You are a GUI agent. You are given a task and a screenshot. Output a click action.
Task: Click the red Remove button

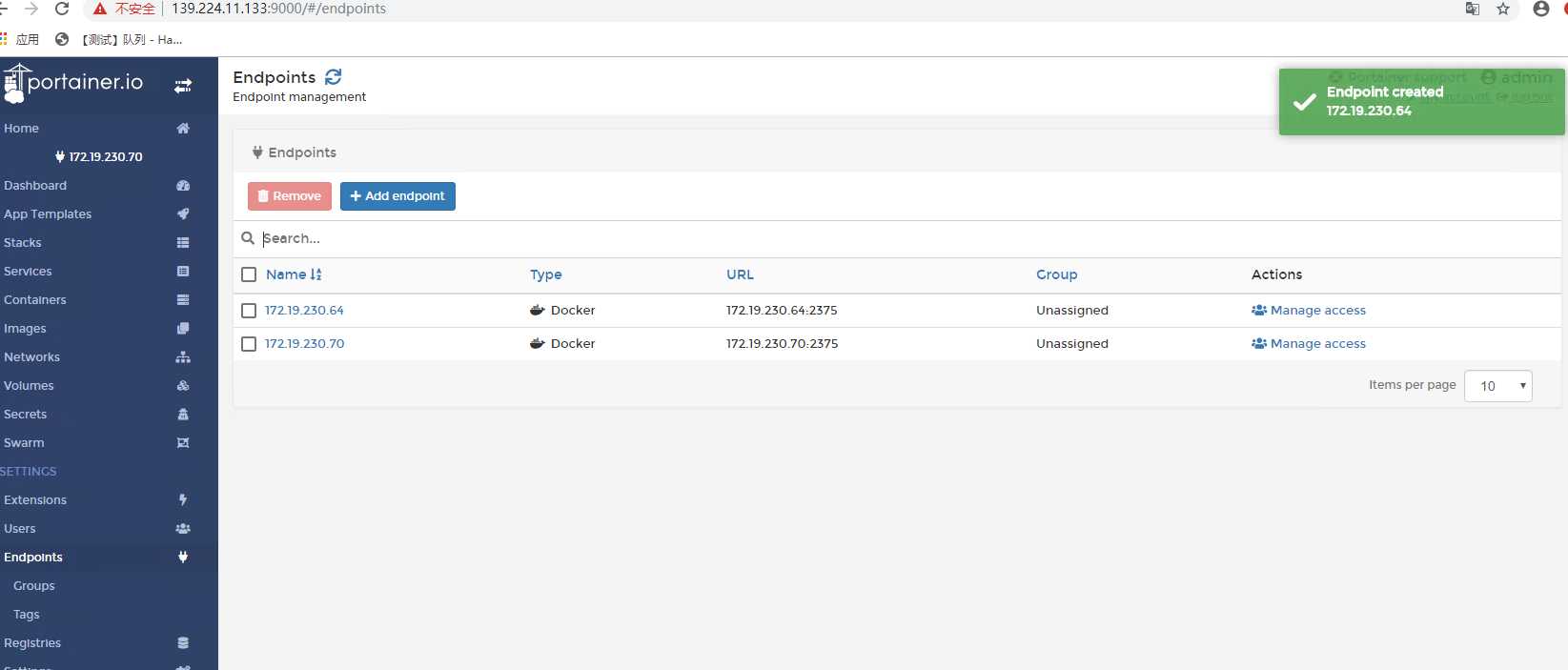pyautogui.click(x=290, y=196)
